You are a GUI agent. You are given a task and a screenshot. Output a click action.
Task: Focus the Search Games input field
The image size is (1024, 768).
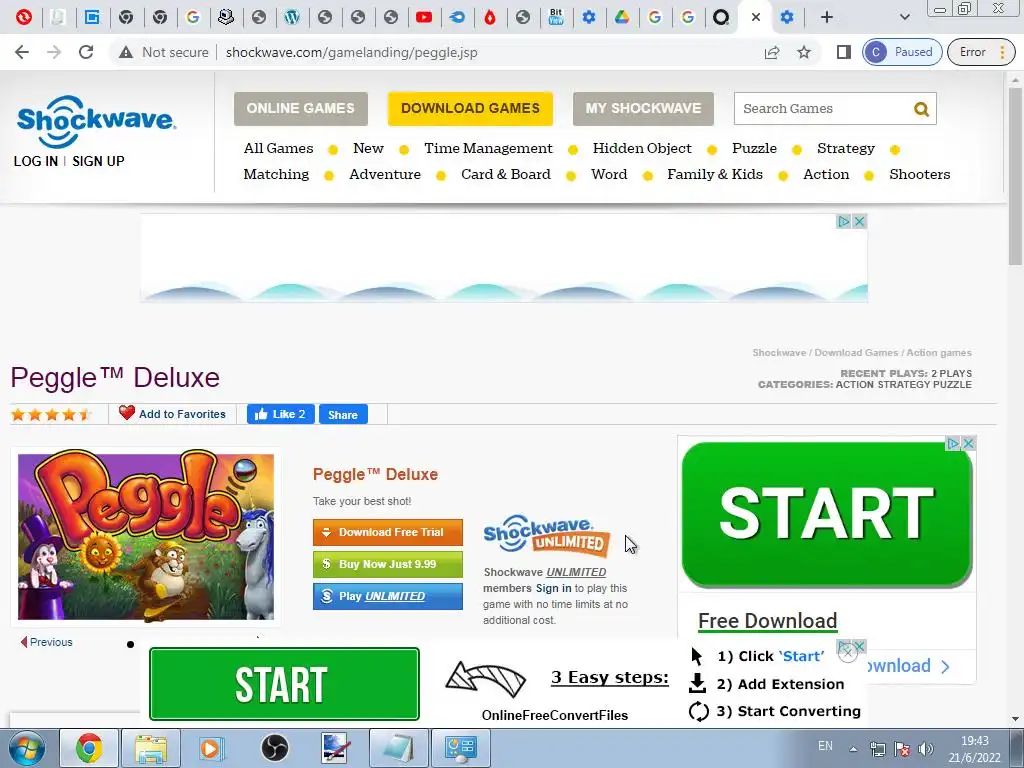point(823,108)
